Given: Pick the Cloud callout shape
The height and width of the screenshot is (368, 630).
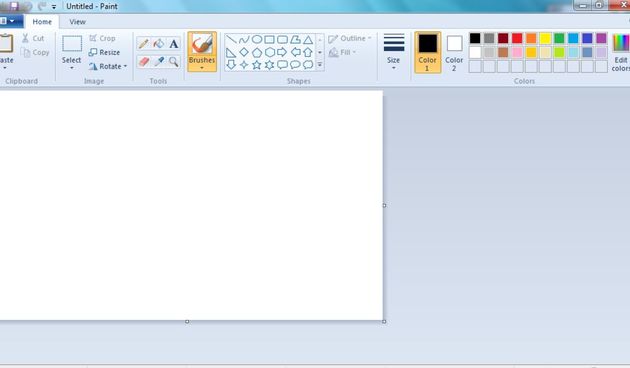Looking at the screenshot, I should pos(308,64).
